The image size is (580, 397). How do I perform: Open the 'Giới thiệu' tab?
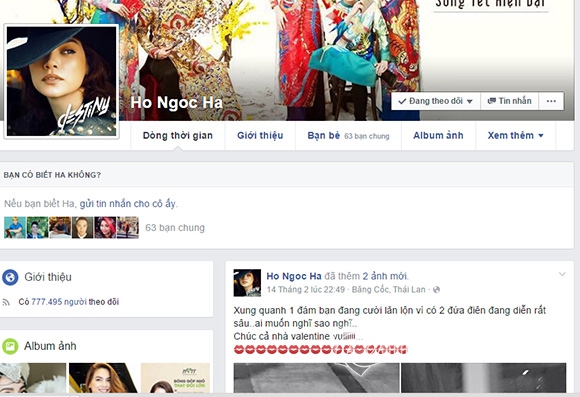coord(260,135)
